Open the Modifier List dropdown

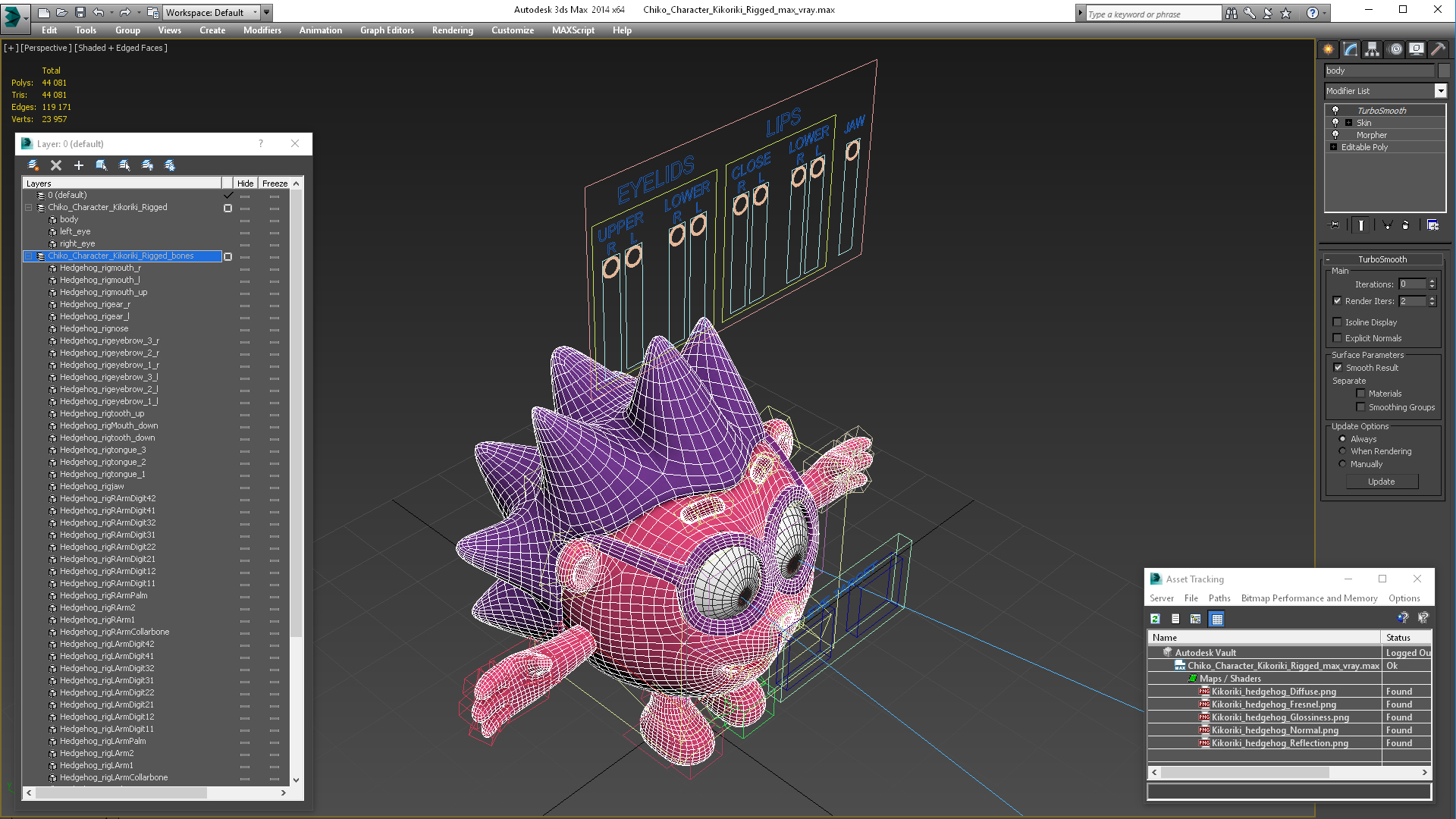pos(1441,91)
